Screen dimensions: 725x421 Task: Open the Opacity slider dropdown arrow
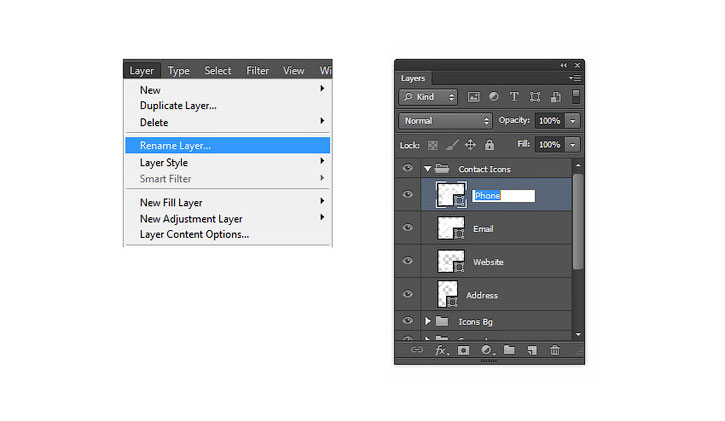tap(572, 121)
